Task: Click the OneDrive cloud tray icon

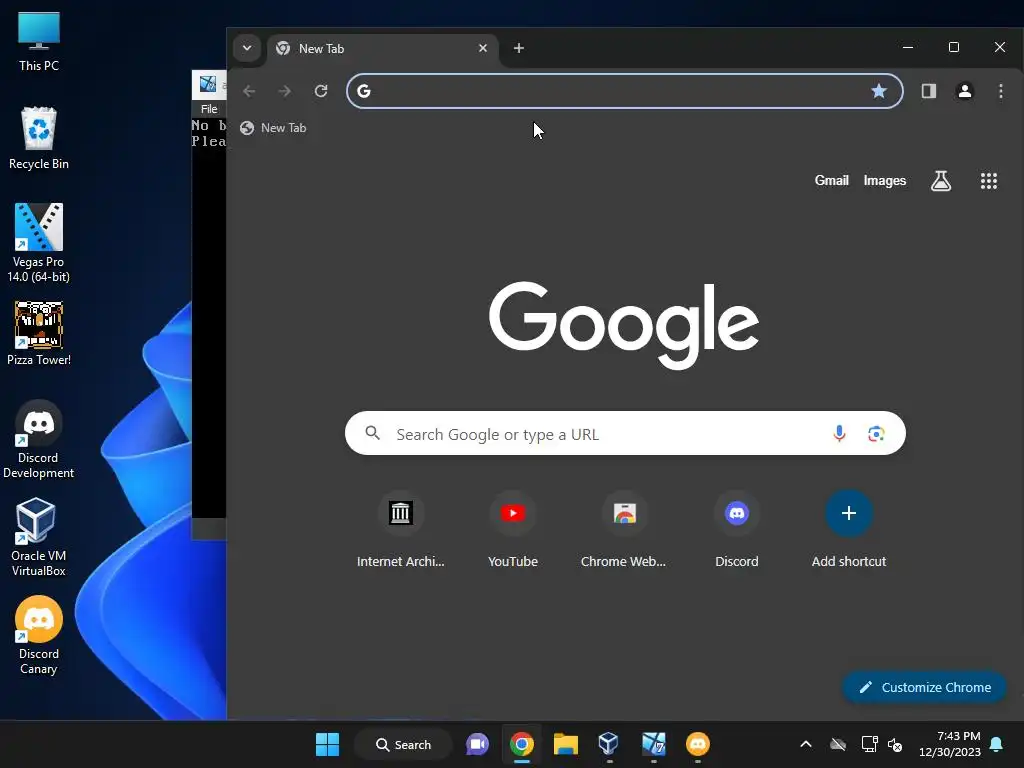Action: [x=838, y=744]
